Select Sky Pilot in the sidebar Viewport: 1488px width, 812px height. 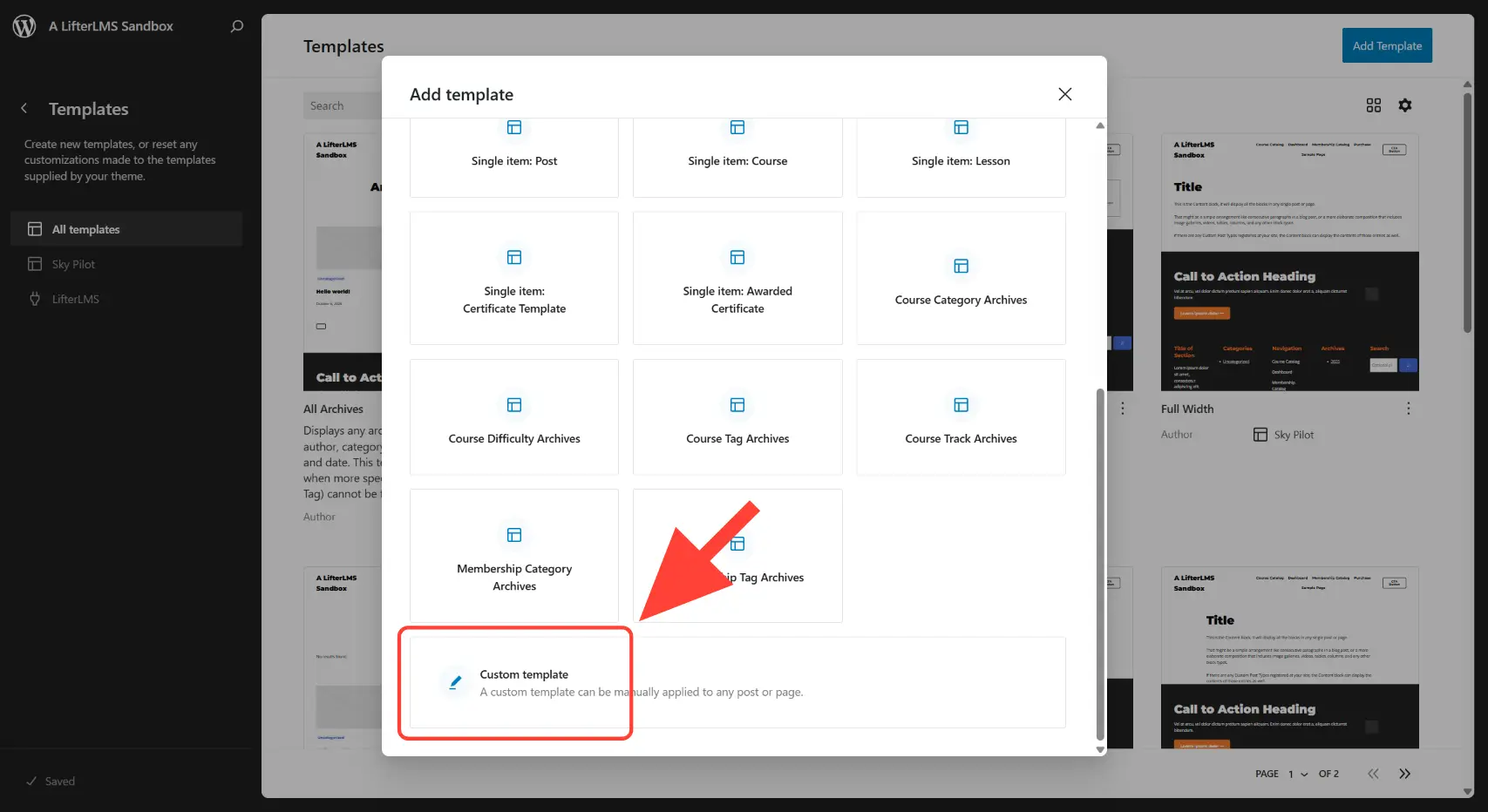point(74,264)
